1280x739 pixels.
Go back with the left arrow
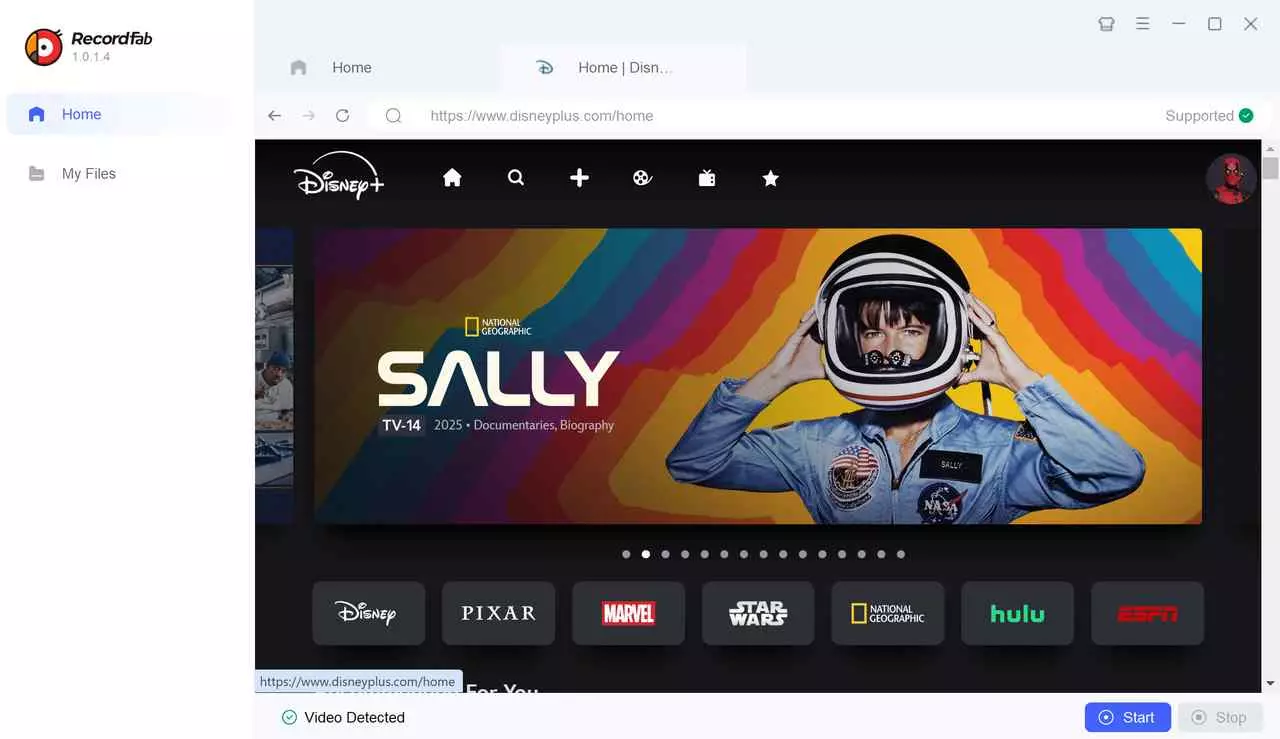275,116
